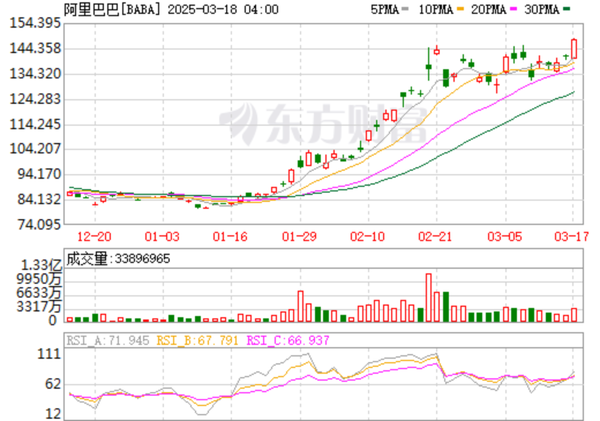Click the last red candlestick on the right
The width and height of the screenshot is (600, 421).
[x=574, y=49]
